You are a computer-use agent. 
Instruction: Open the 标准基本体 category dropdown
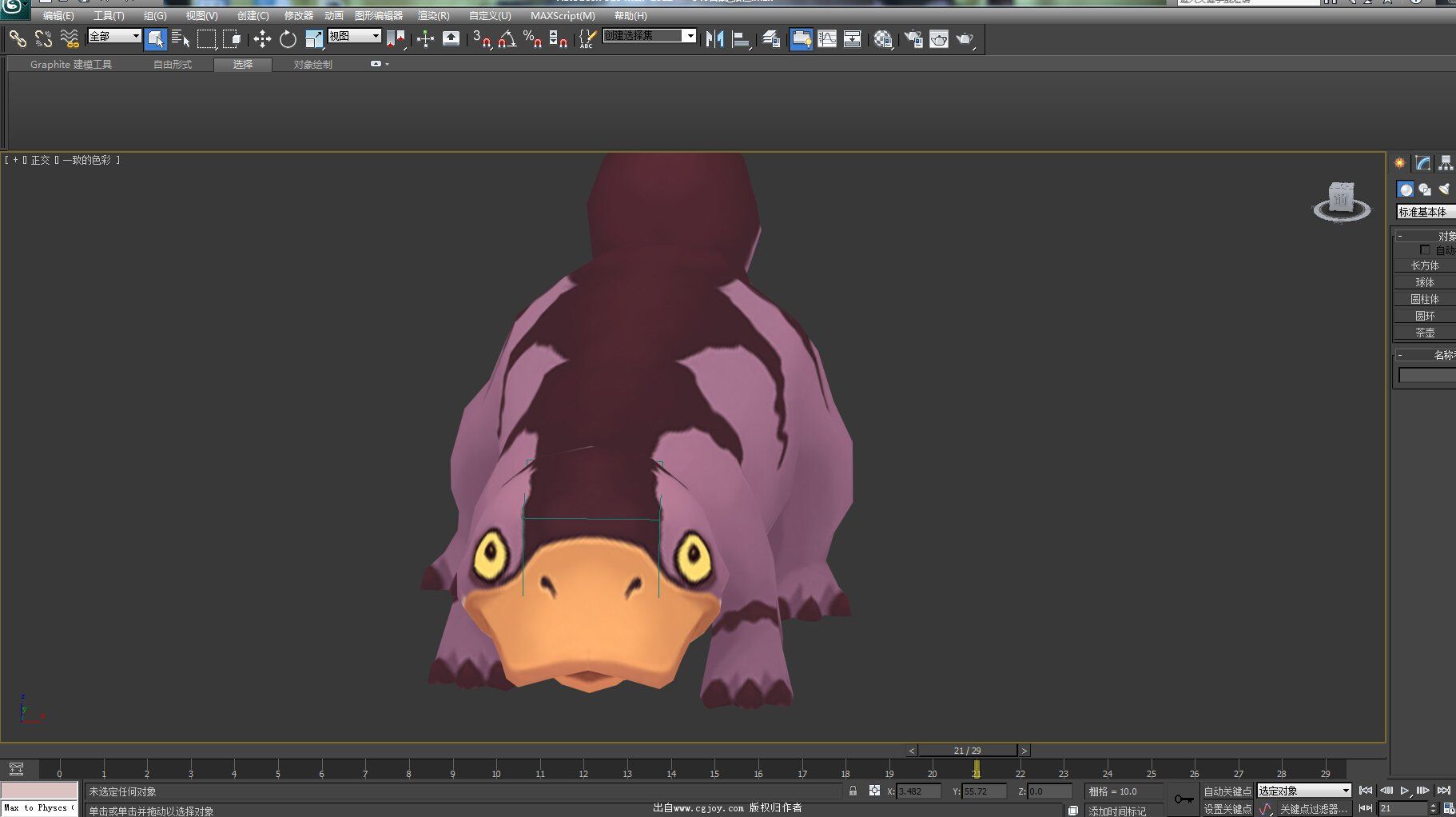click(1426, 212)
